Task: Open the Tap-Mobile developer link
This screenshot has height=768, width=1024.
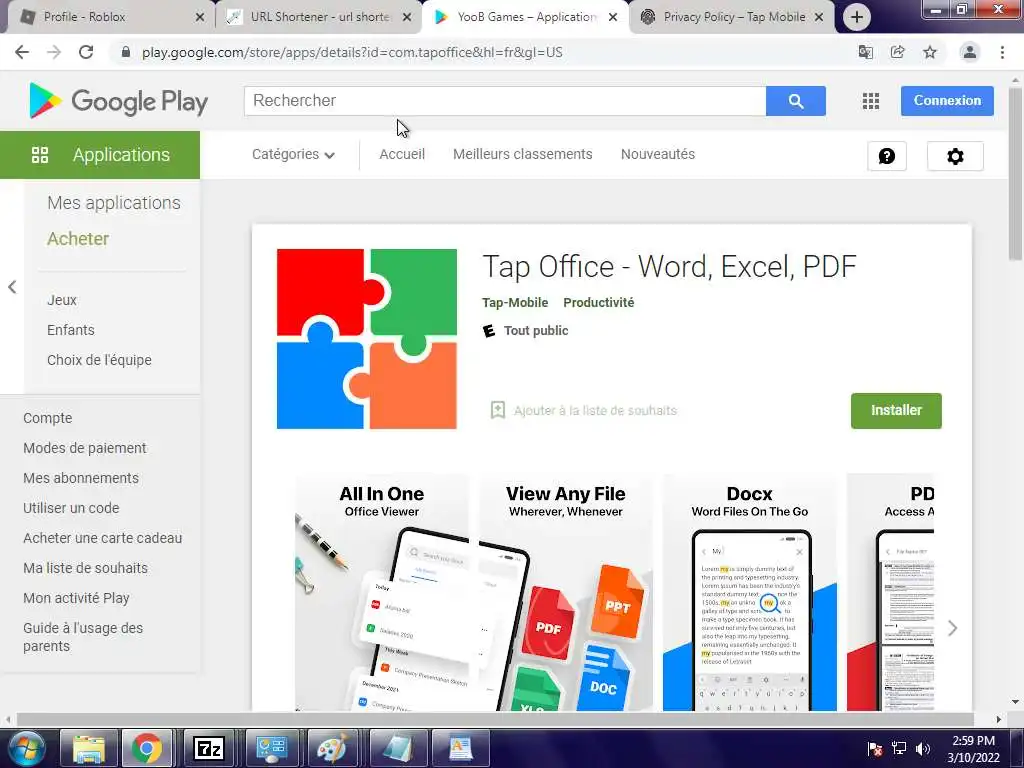Action: (515, 302)
